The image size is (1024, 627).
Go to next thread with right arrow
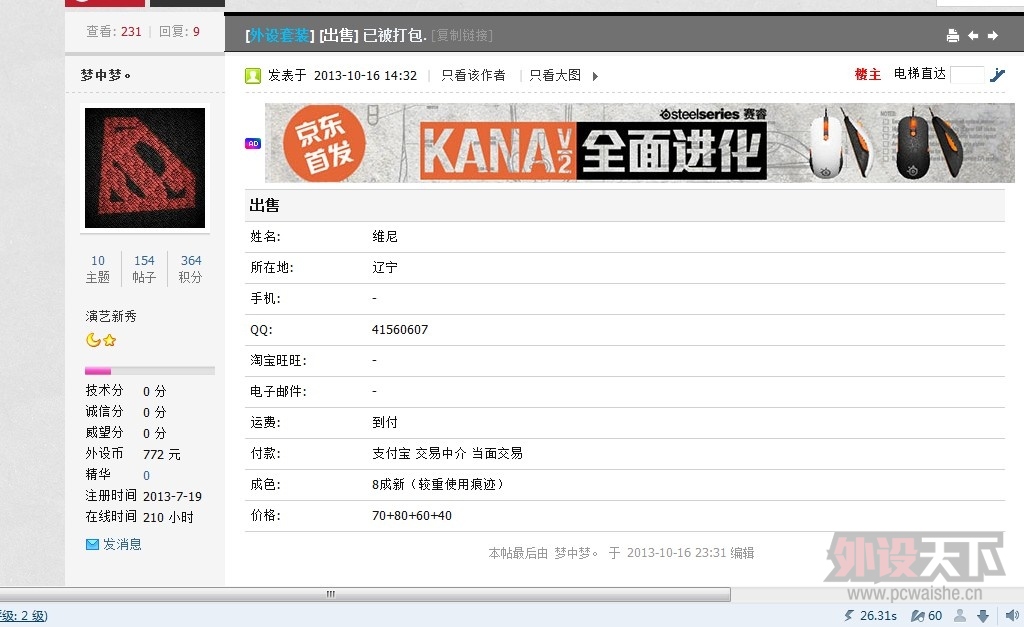(x=993, y=35)
